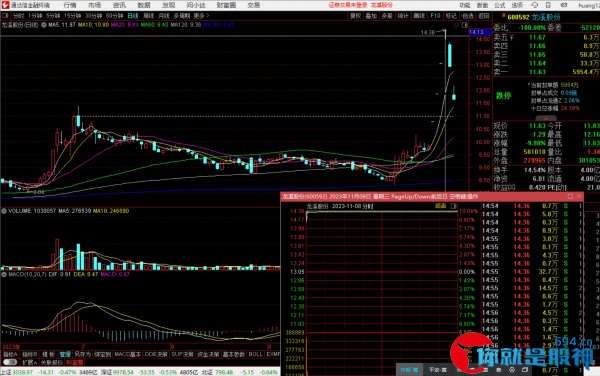Click the mail envelope icon in title bar
600x376 pixels.
point(564,5)
